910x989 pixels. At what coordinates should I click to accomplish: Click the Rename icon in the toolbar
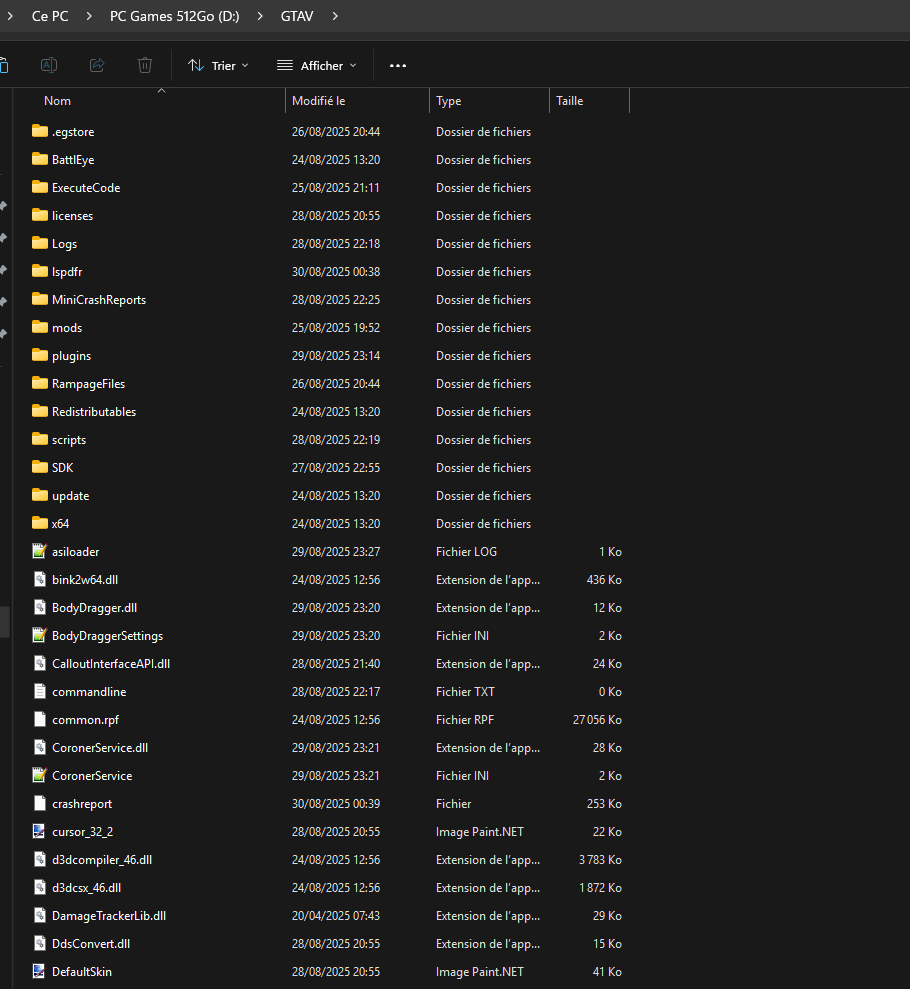point(48,65)
